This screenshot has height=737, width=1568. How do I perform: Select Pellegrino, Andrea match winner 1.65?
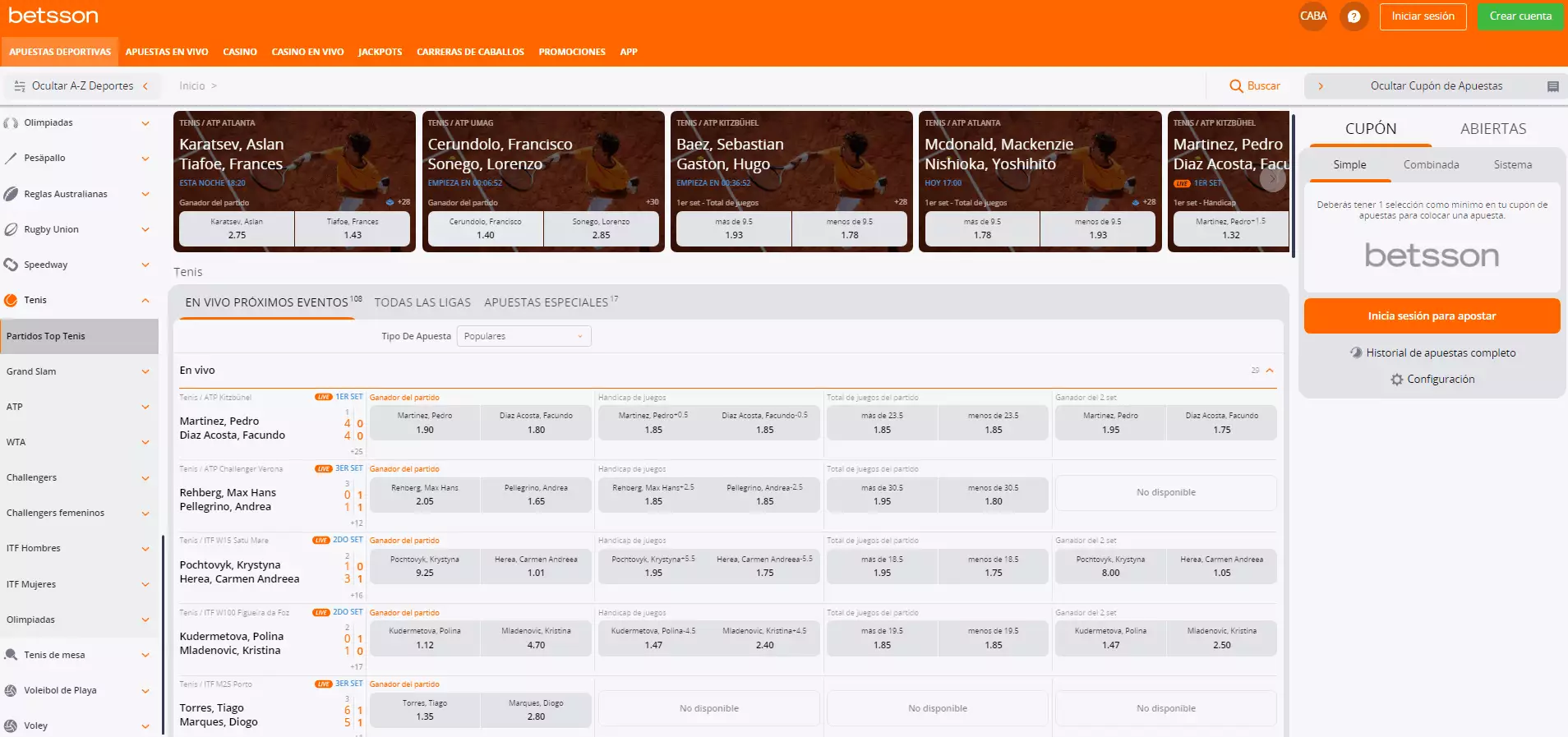536,495
